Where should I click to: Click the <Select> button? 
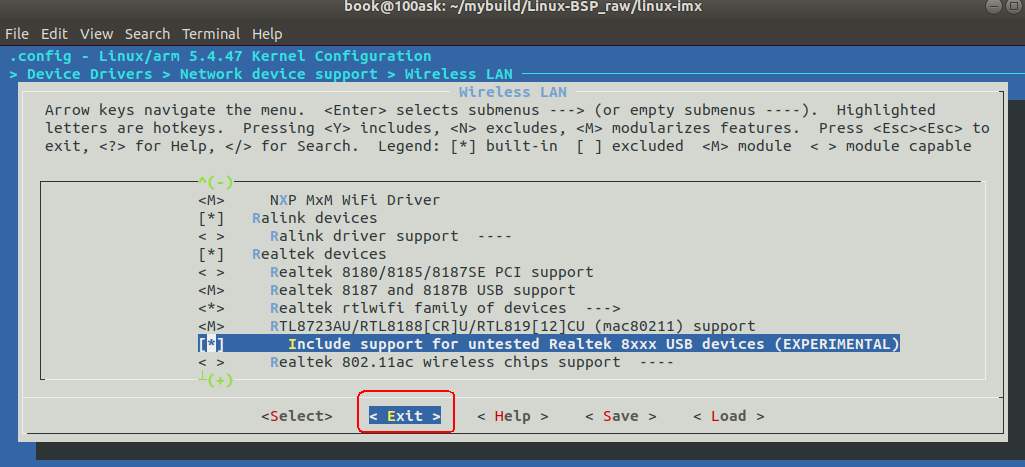click(297, 416)
